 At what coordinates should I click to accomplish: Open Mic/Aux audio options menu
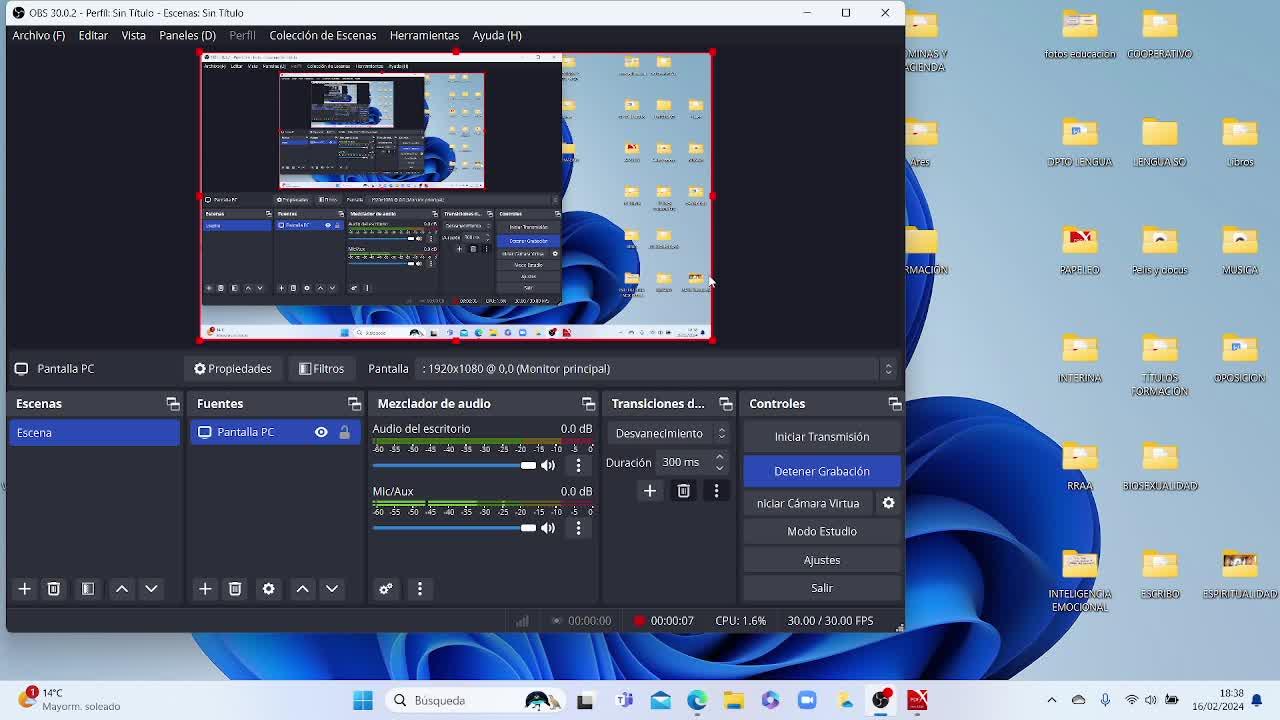[578, 528]
